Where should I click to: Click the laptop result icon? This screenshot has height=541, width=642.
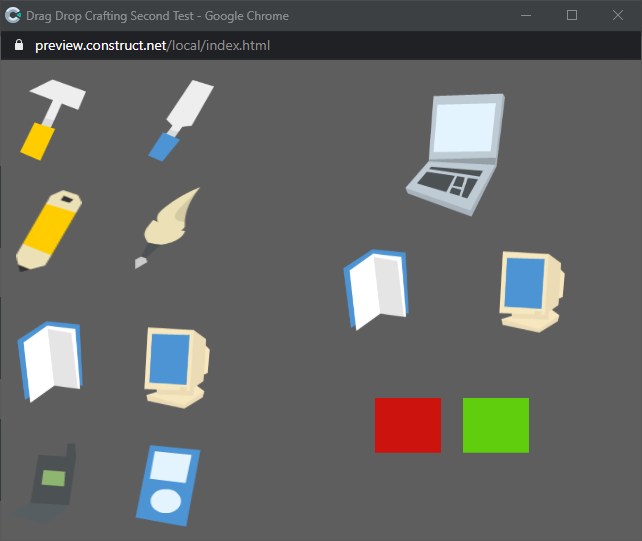(455, 154)
